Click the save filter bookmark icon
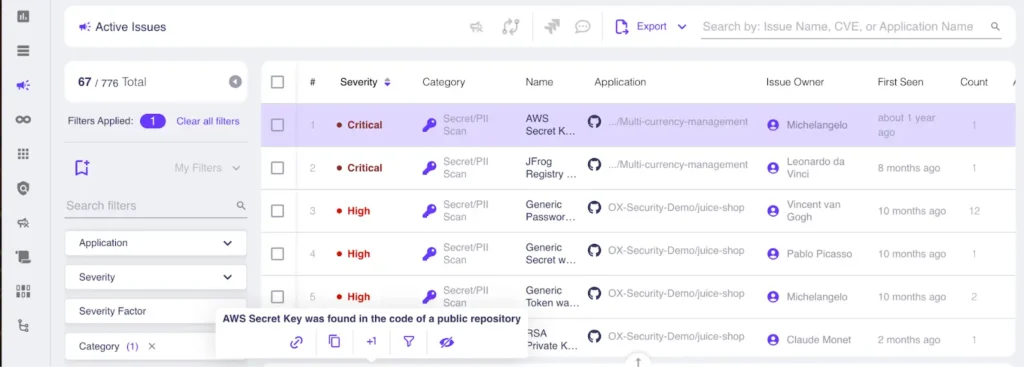The height and width of the screenshot is (367, 1024). coord(82,168)
